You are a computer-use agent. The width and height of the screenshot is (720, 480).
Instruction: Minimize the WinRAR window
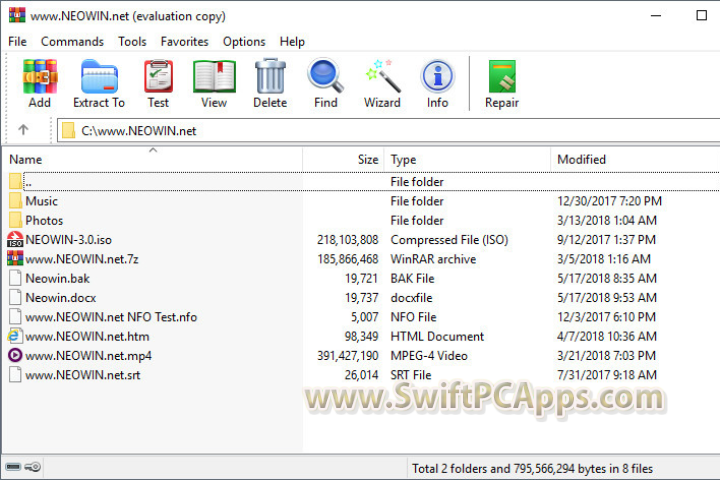point(656,16)
